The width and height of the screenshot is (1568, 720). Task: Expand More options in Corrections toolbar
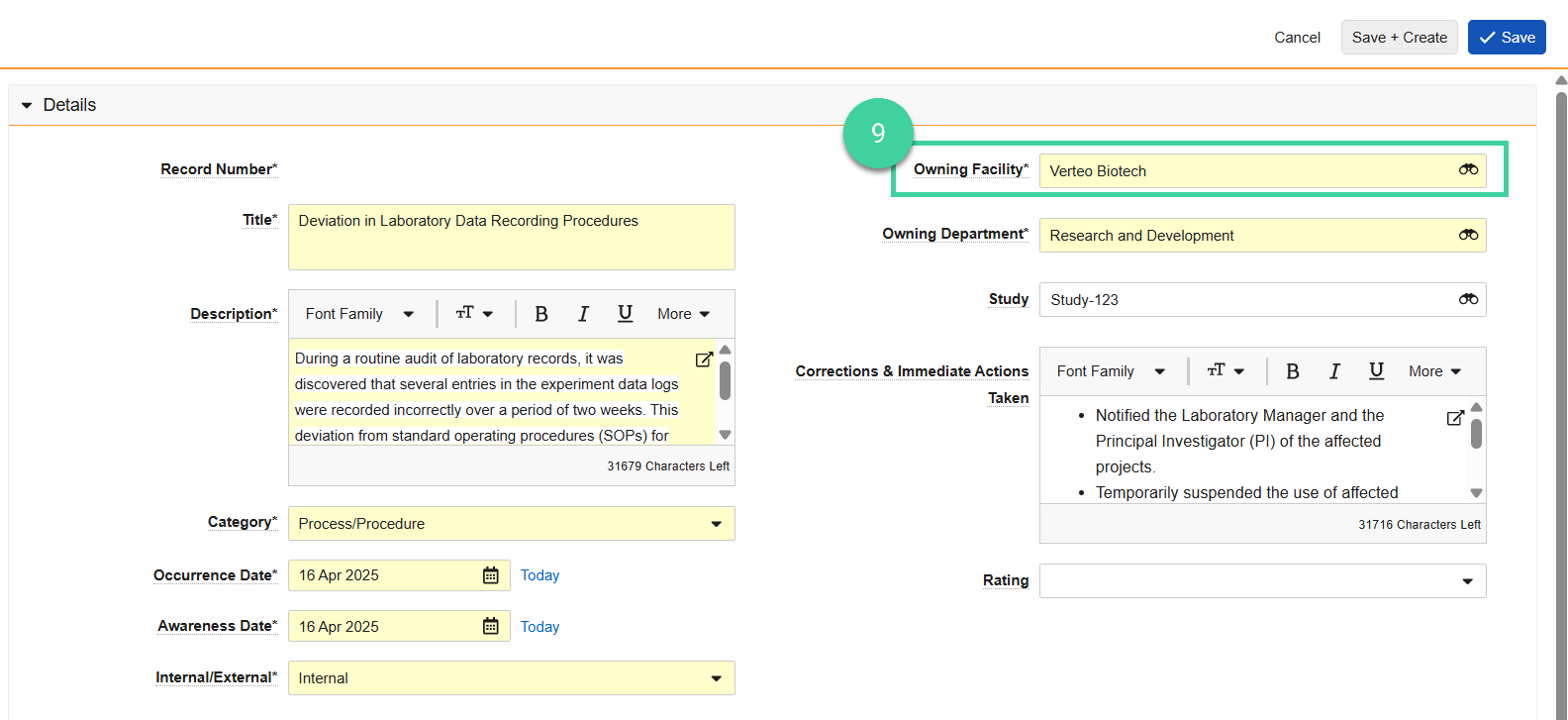pyautogui.click(x=1434, y=371)
